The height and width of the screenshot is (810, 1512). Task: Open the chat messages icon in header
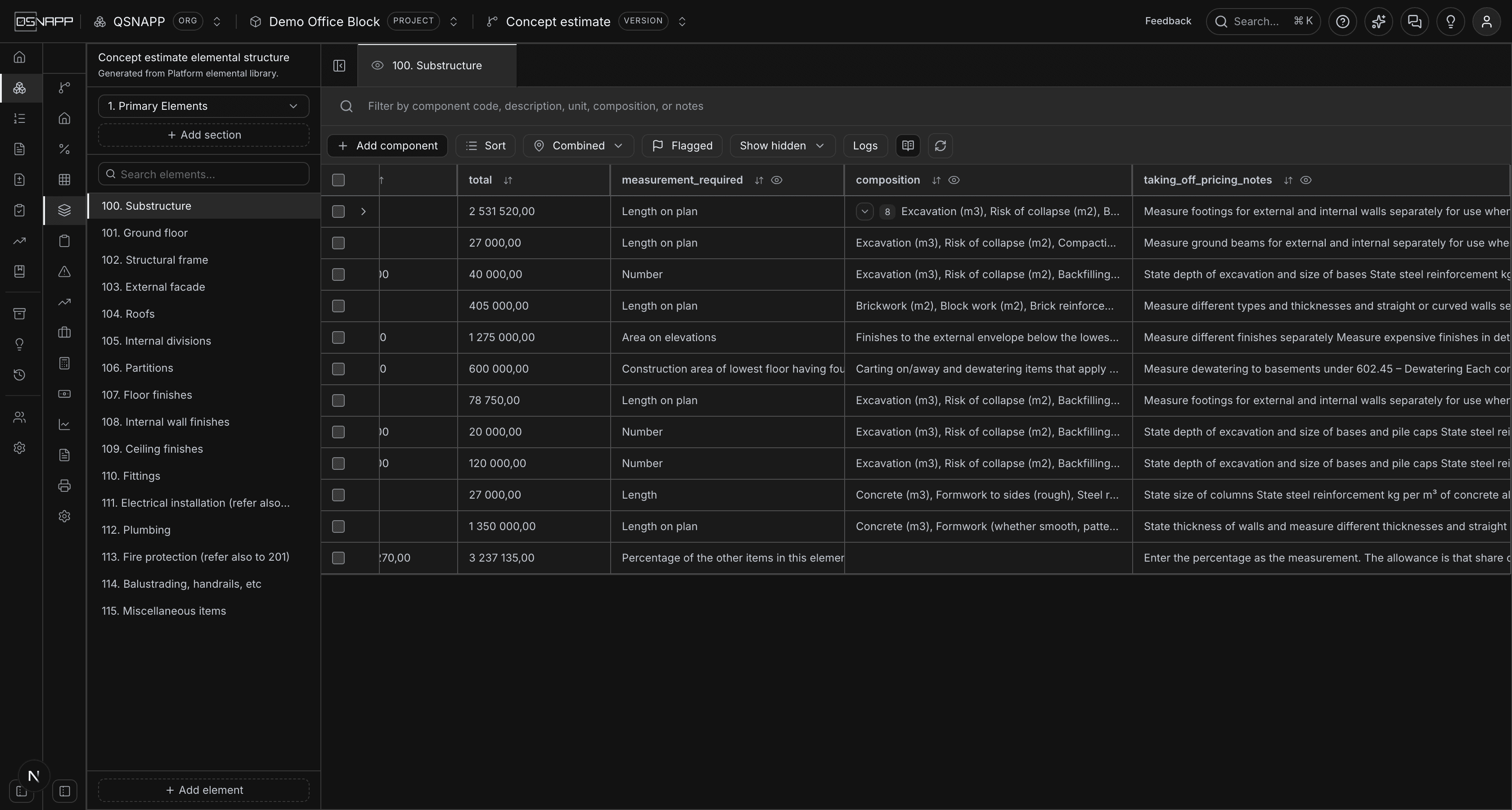tap(1414, 22)
